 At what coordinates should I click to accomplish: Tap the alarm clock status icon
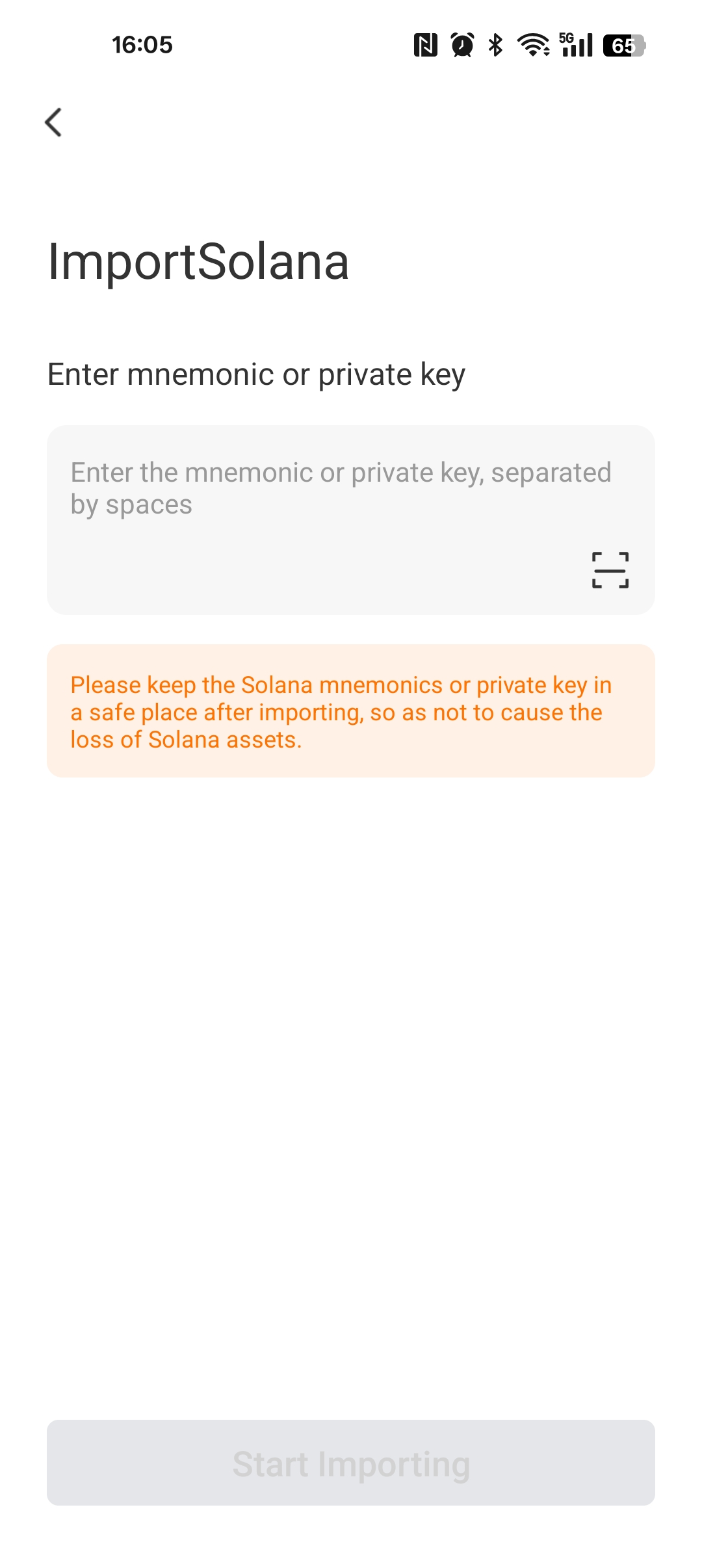tap(462, 46)
